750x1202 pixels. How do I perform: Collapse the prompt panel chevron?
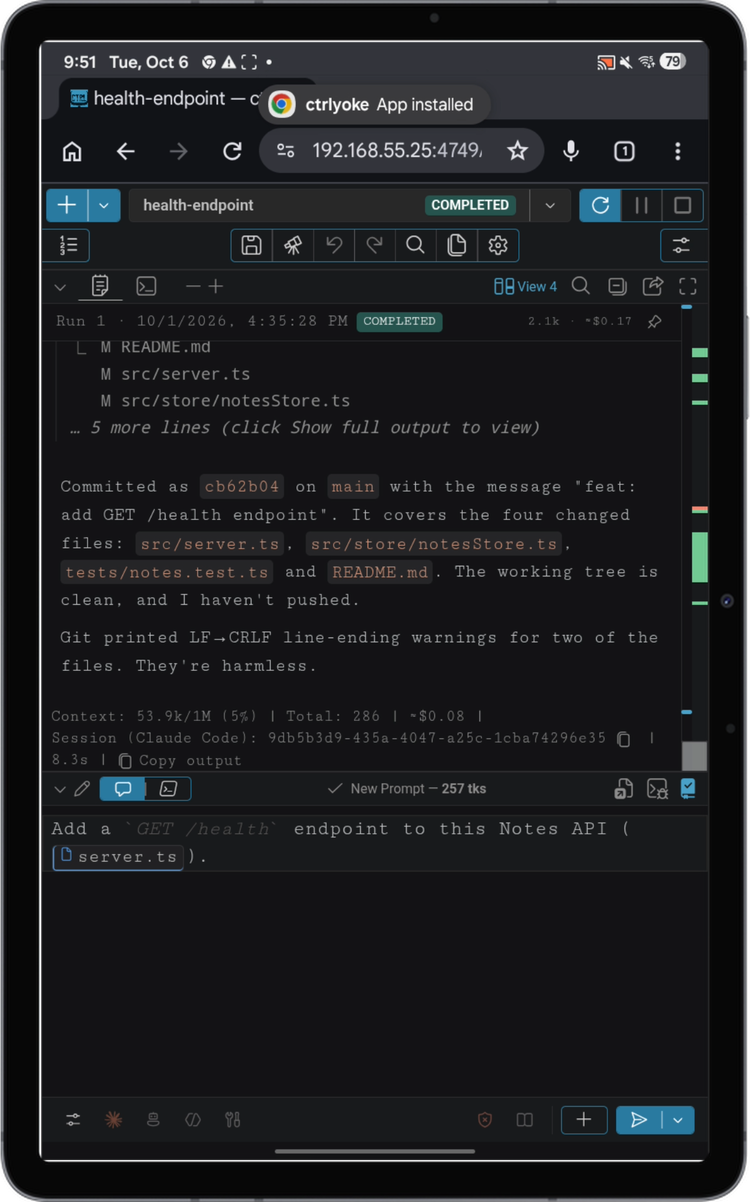tap(60, 789)
